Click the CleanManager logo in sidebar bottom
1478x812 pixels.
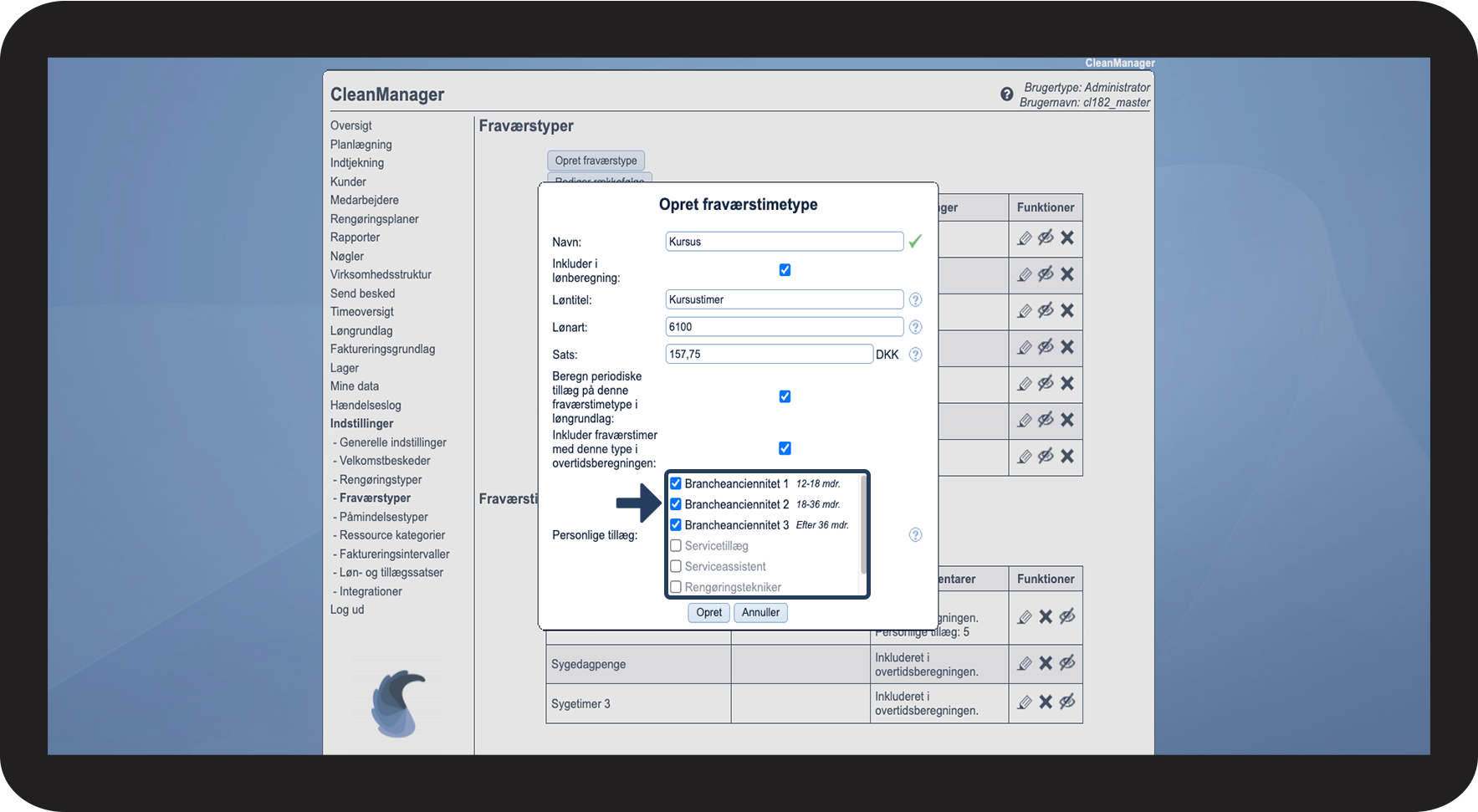pos(398,703)
